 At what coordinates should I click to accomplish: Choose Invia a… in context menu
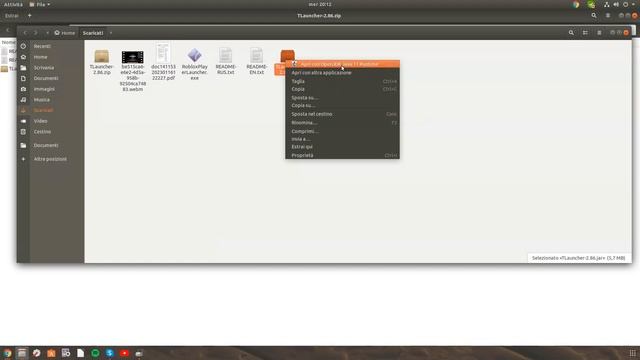point(342,139)
